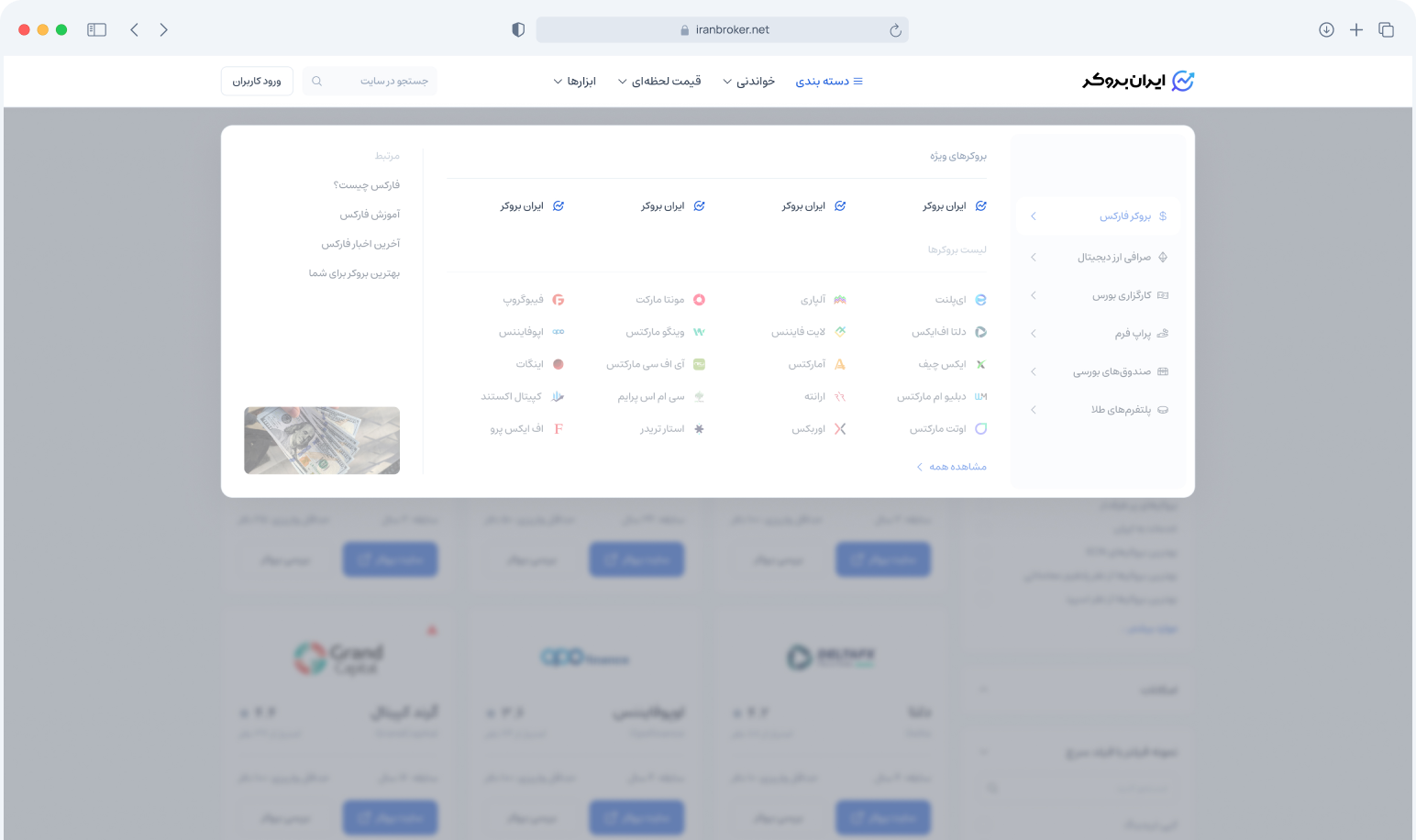This screenshot has height=840, width=1416.
Task: Click the فیبوگروپ red logo icon
Action: coord(559,300)
